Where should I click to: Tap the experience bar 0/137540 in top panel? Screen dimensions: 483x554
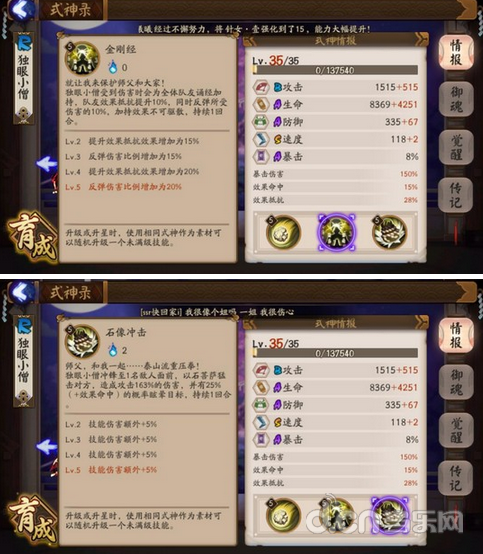pyautogui.click(x=335, y=70)
